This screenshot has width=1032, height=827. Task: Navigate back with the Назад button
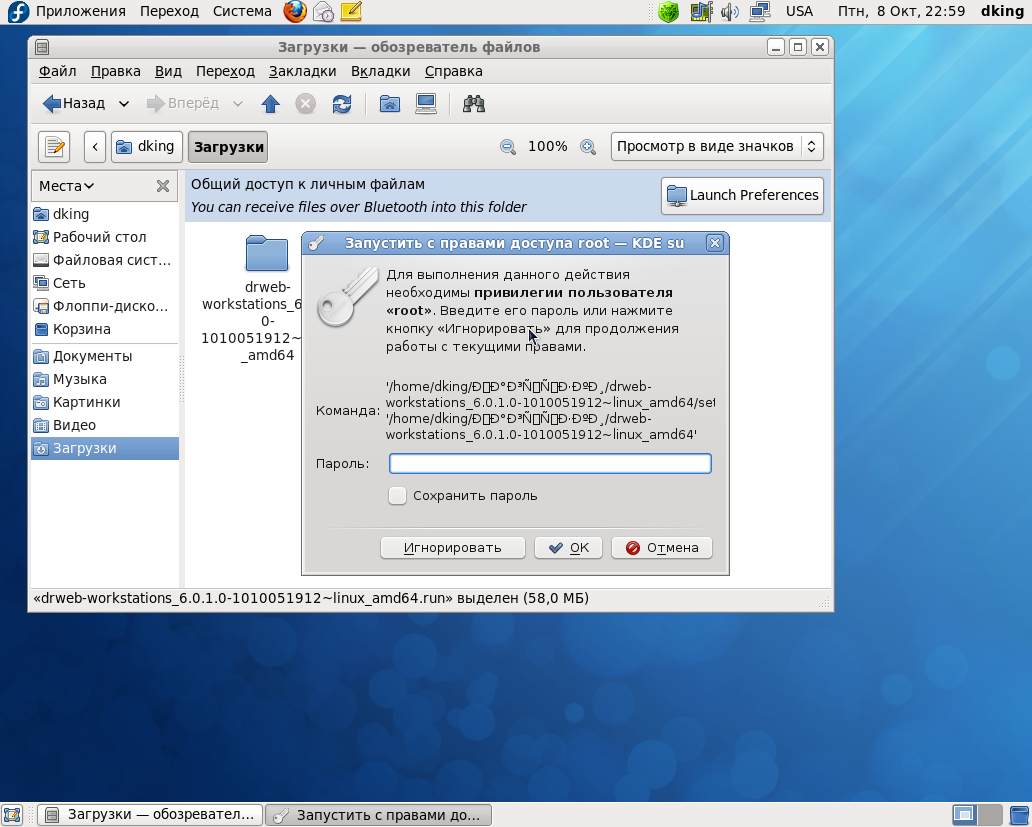[74, 104]
